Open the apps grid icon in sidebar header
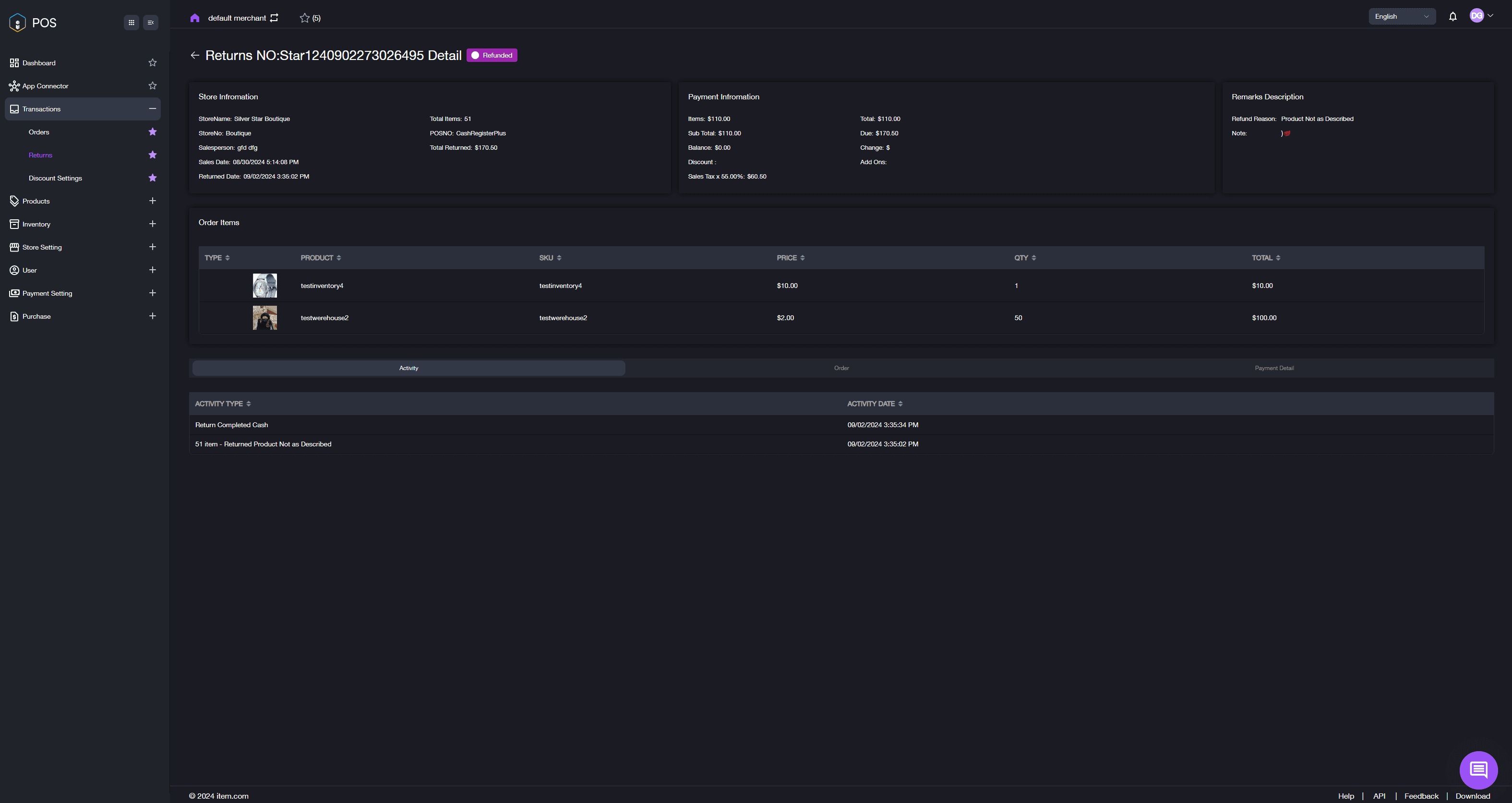This screenshot has height=803, width=1512. tap(132, 22)
